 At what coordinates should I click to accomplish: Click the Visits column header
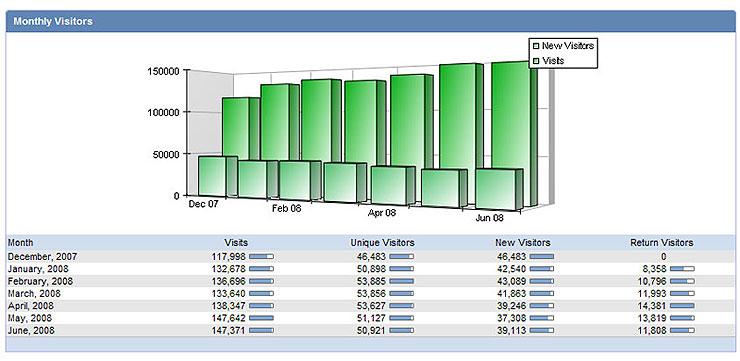[x=236, y=243]
